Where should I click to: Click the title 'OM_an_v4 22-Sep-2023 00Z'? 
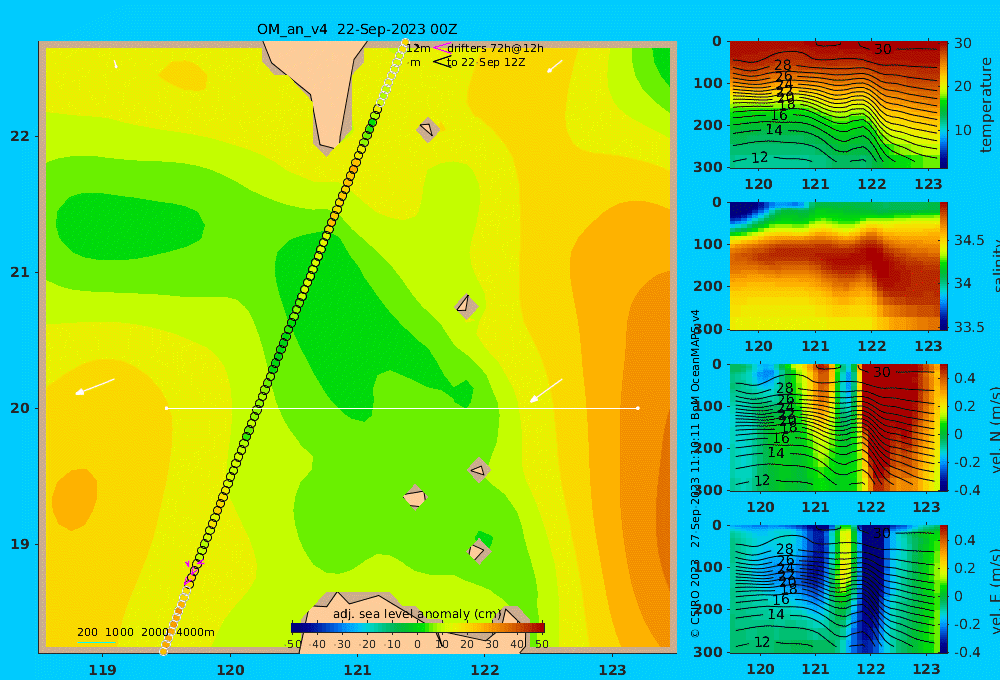coord(357,29)
